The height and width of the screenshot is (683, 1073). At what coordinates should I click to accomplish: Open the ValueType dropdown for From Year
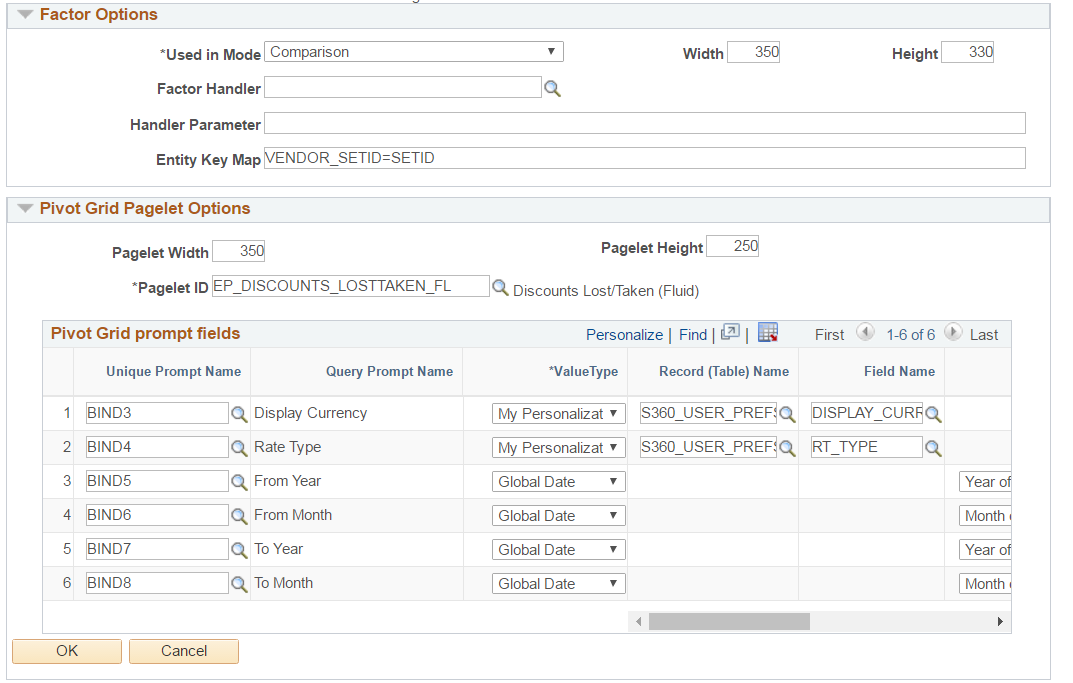click(x=558, y=481)
